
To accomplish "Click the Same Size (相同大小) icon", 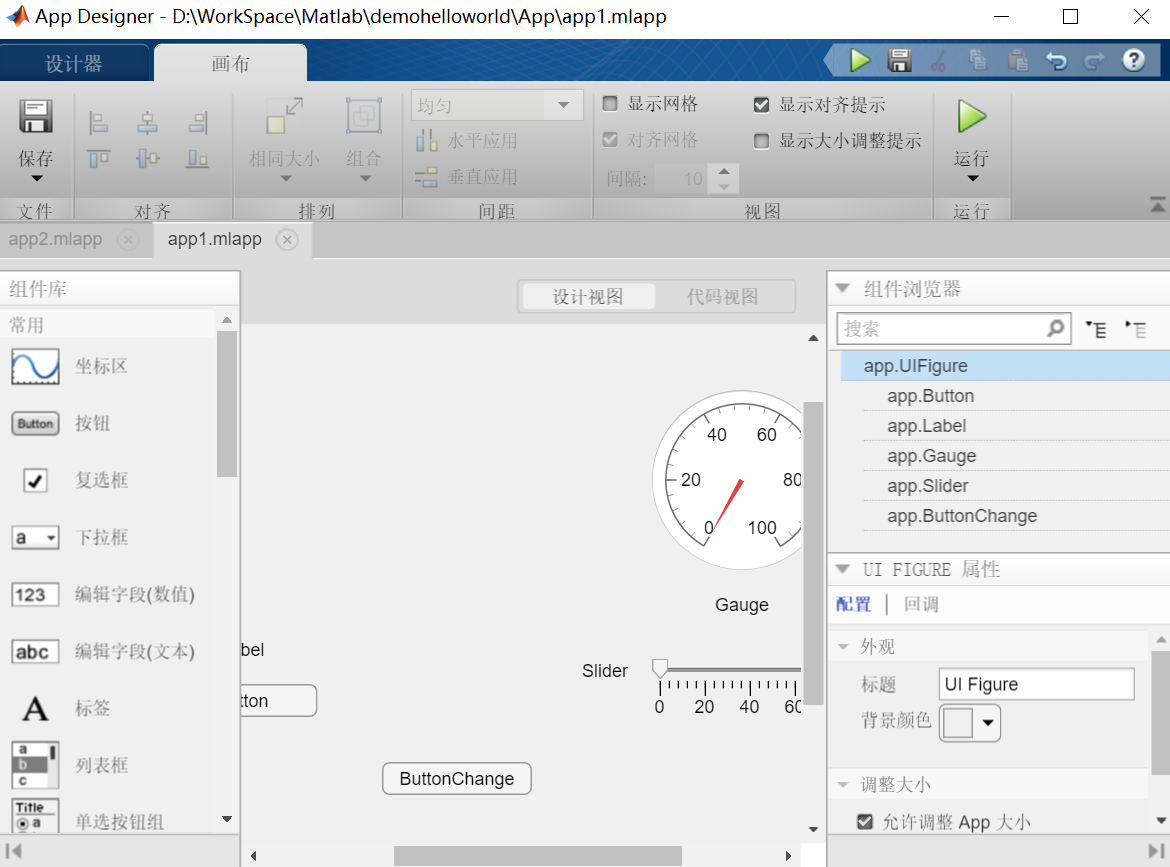I will pos(284,116).
